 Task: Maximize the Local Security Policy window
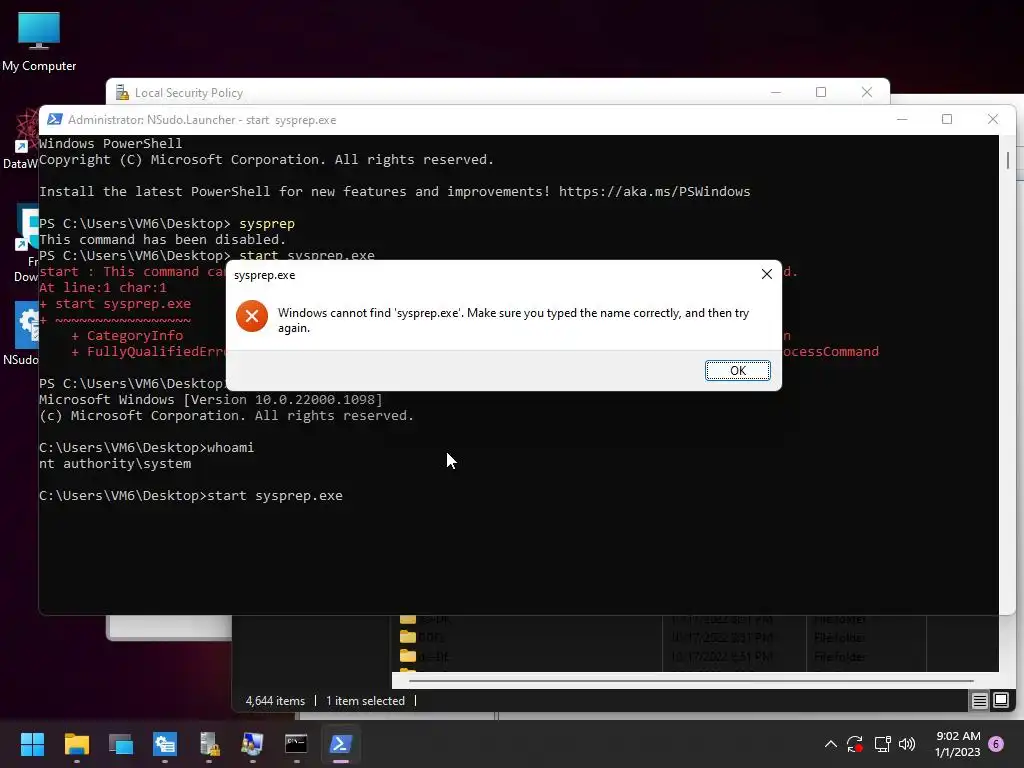pyautogui.click(x=821, y=93)
